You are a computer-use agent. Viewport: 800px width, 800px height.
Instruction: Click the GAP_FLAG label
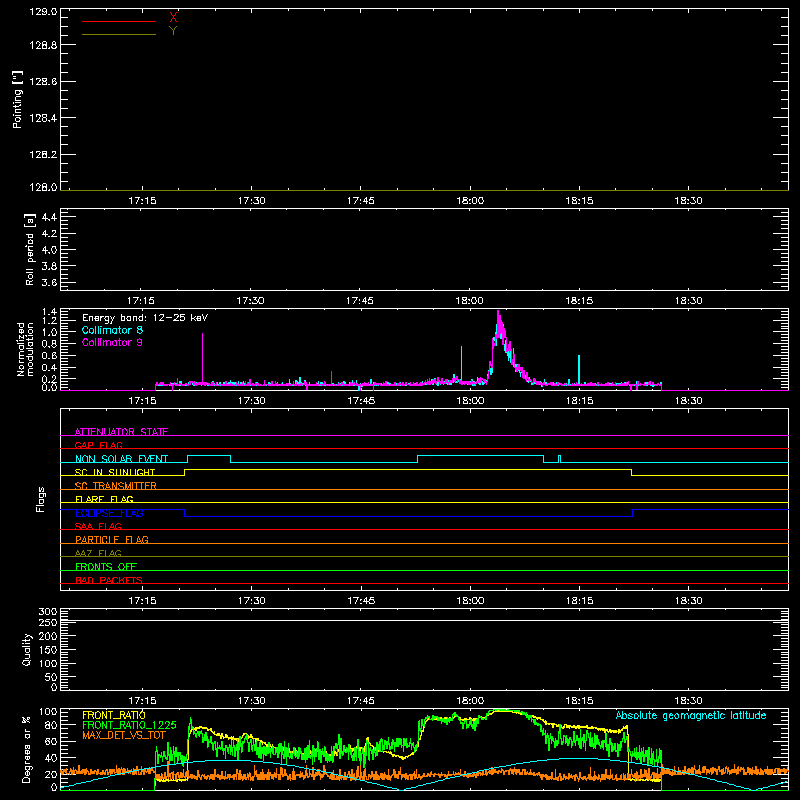(98, 445)
